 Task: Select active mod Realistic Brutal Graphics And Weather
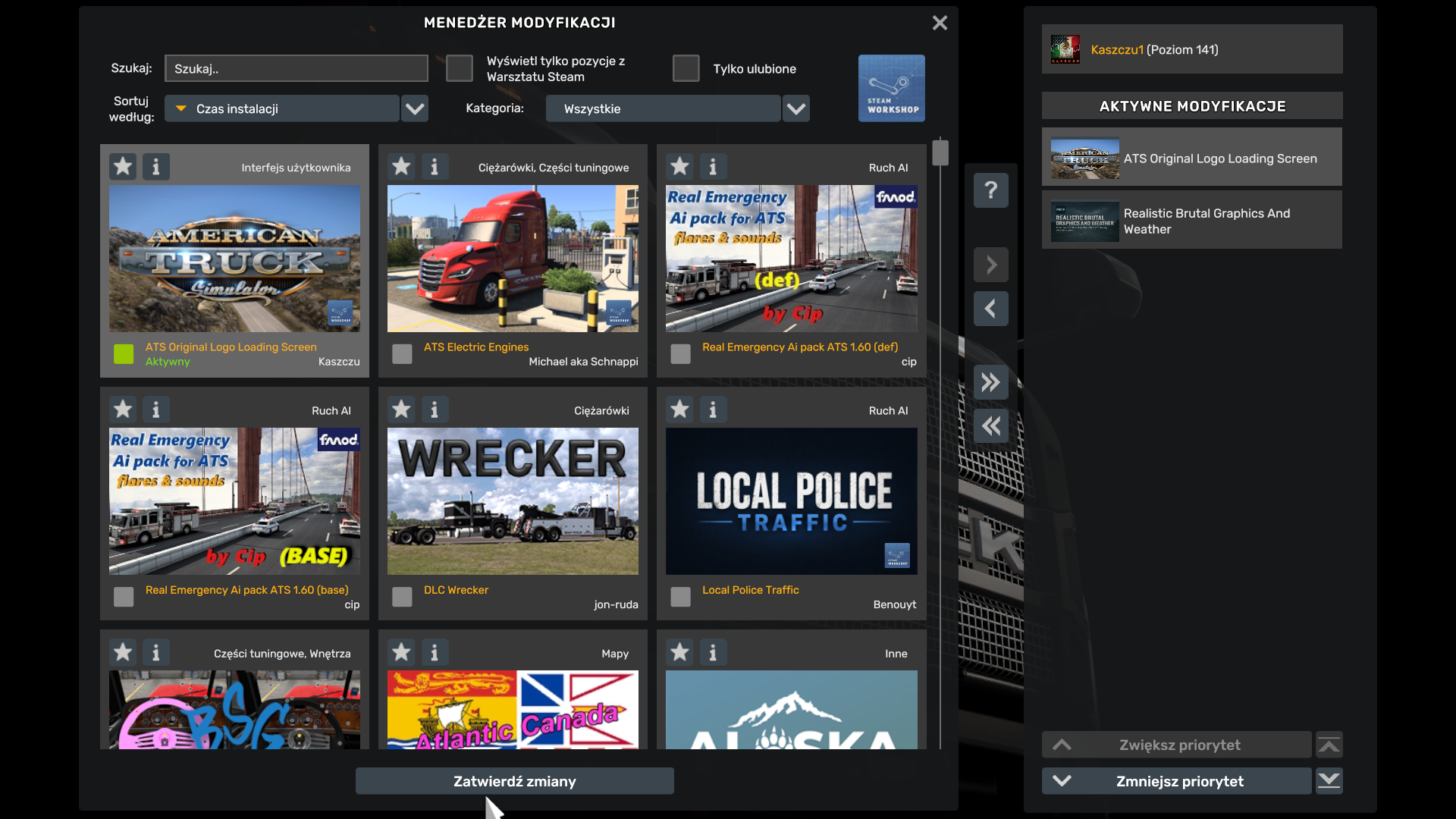[x=1192, y=220]
